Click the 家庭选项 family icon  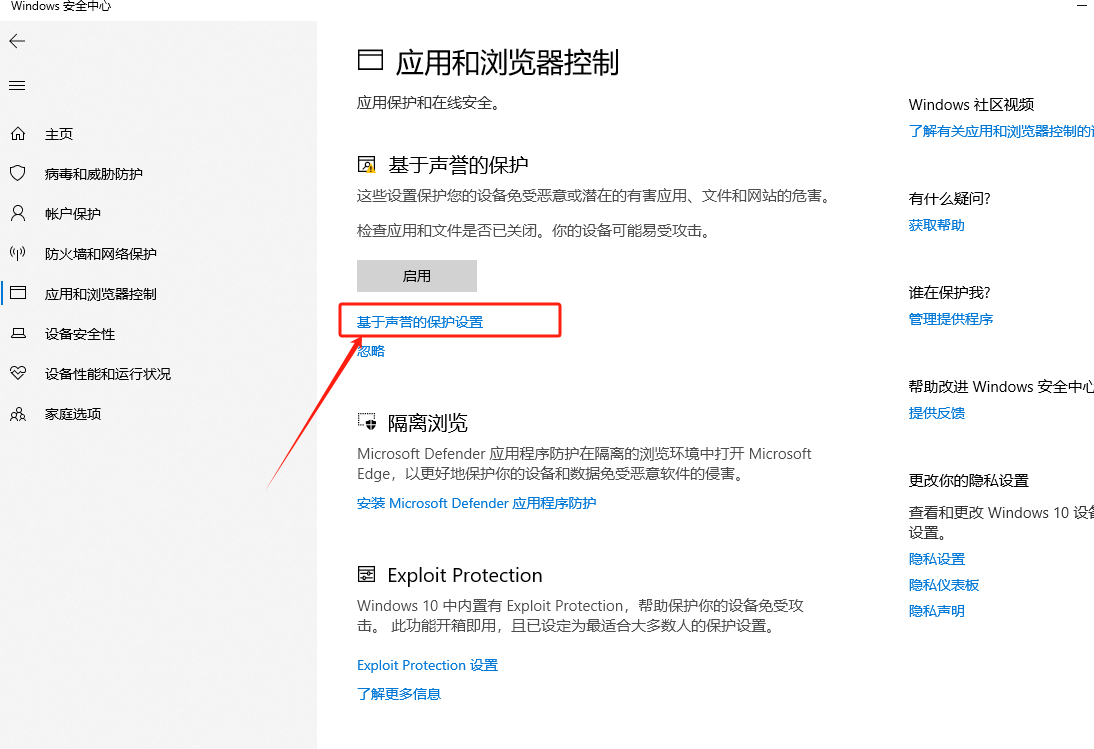(17, 414)
